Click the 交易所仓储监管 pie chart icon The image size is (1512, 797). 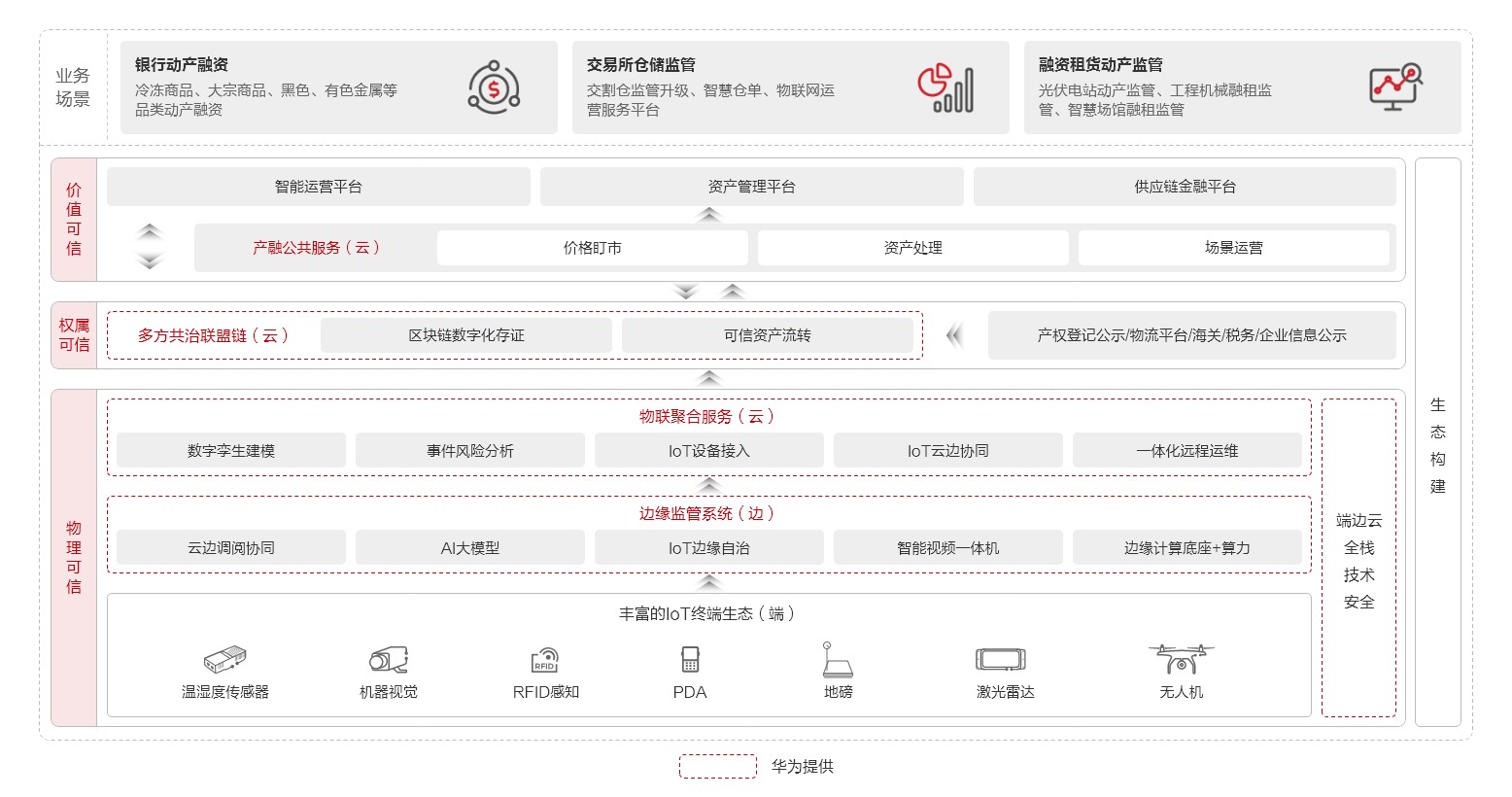(x=946, y=87)
